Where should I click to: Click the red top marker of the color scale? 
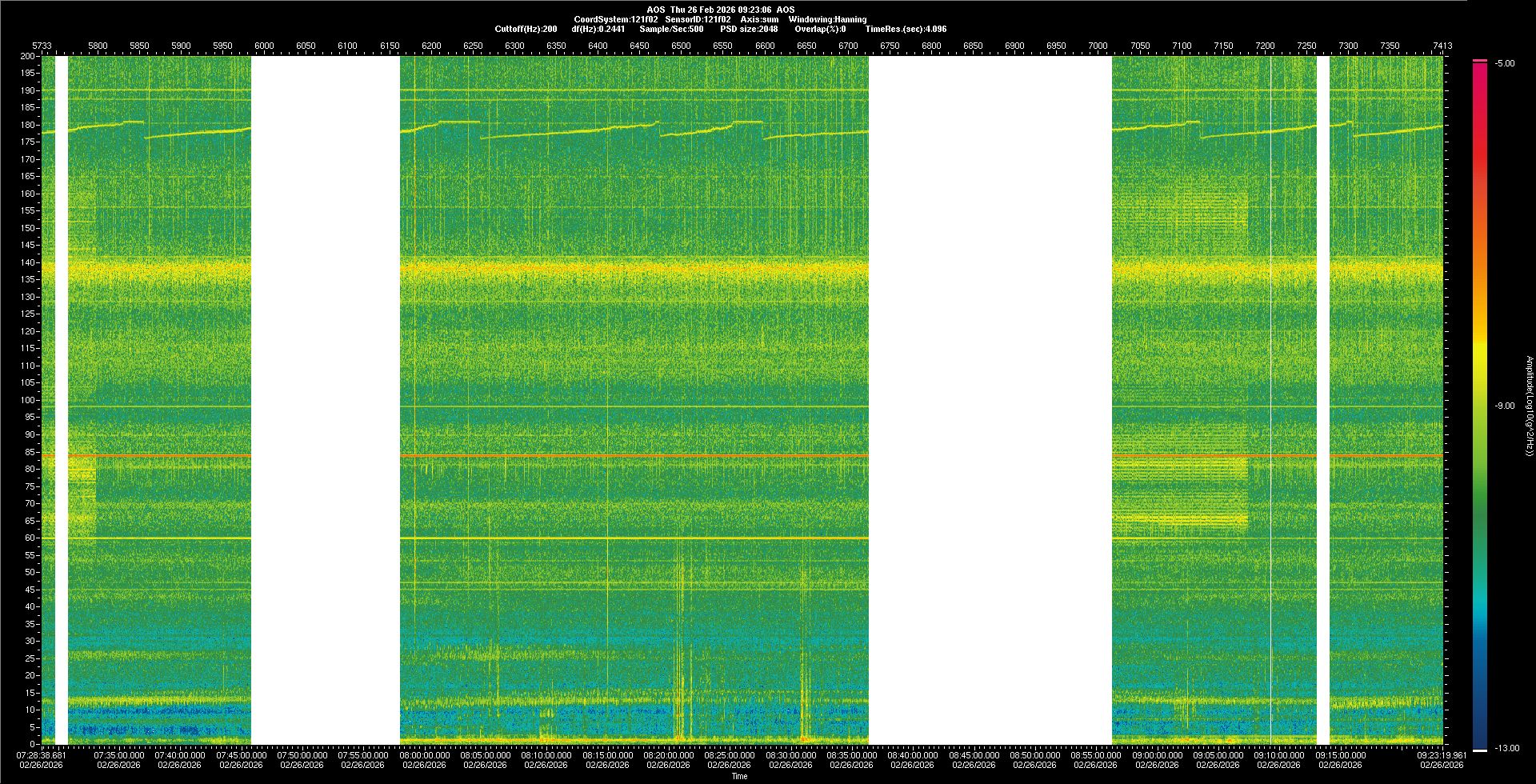(1480, 61)
